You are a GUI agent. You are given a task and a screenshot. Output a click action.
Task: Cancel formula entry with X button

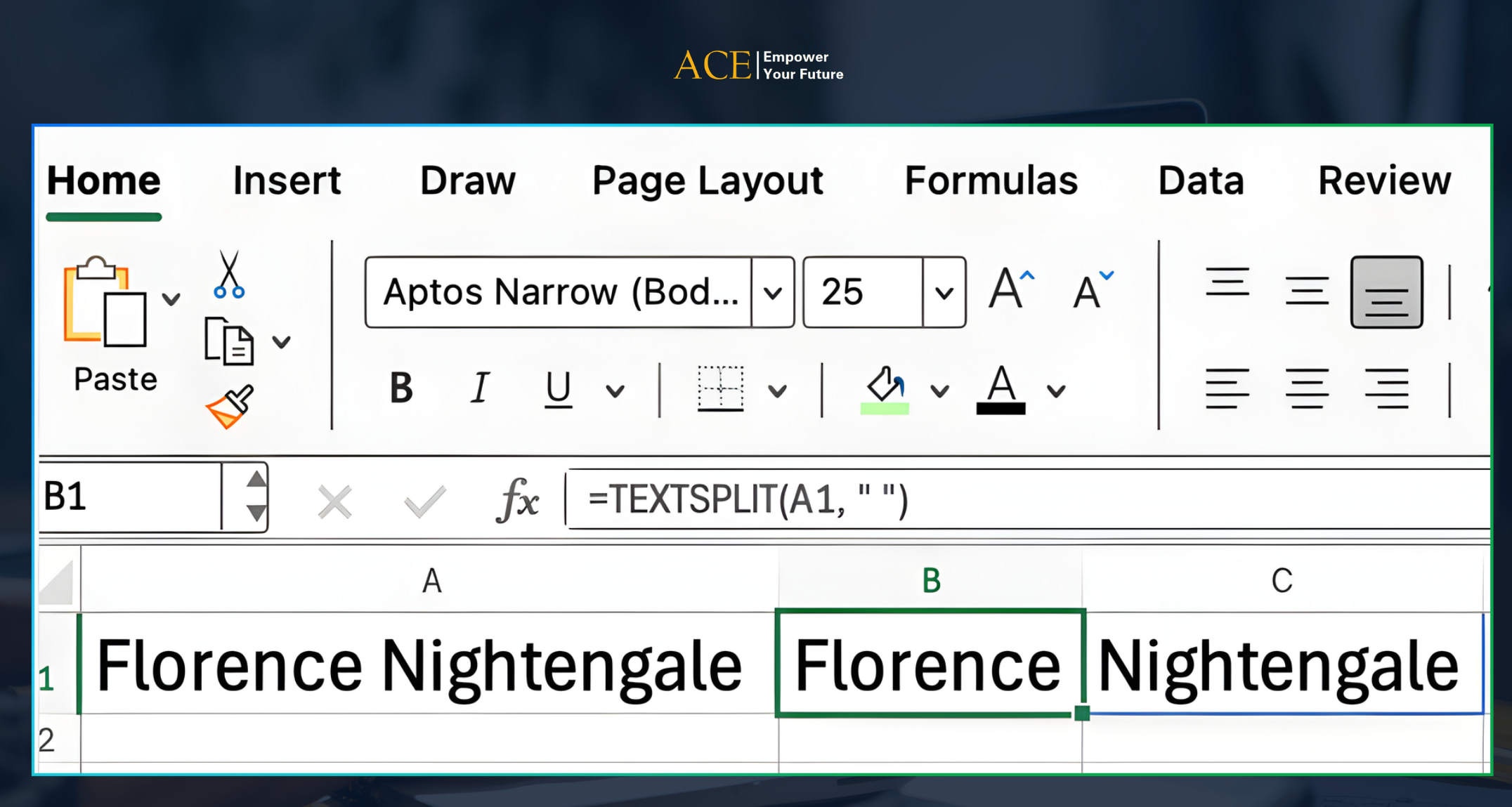(334, 502)
